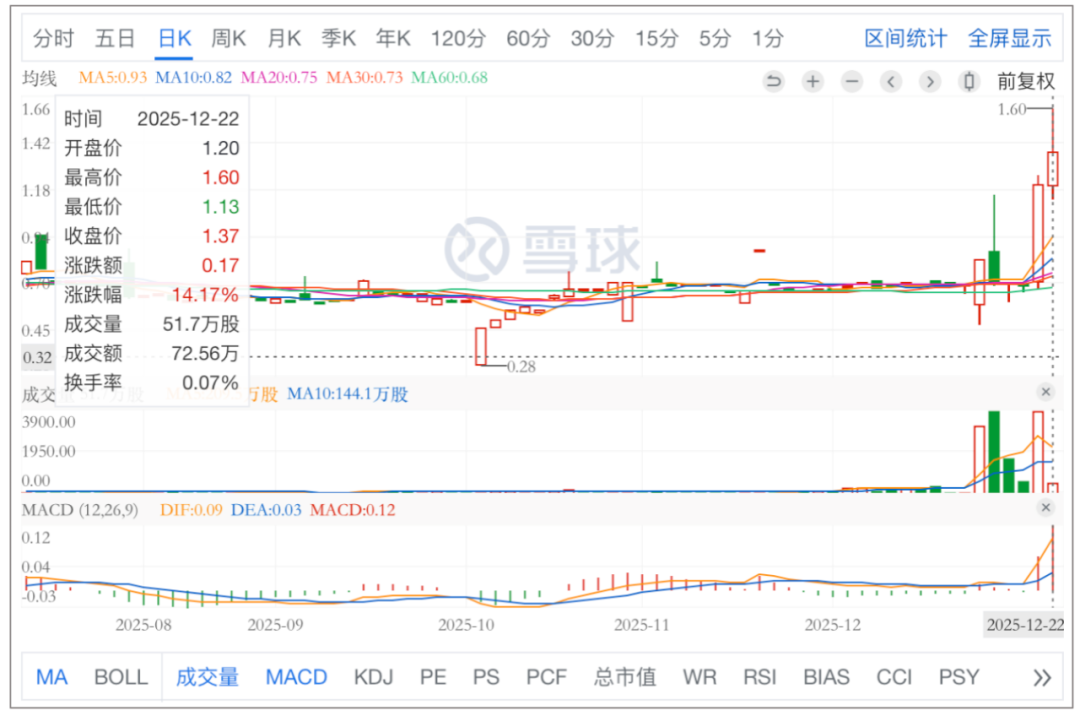Zoom out the chart with minus icon
This screenshot has height=716, width=1080.
click(851, 82)
